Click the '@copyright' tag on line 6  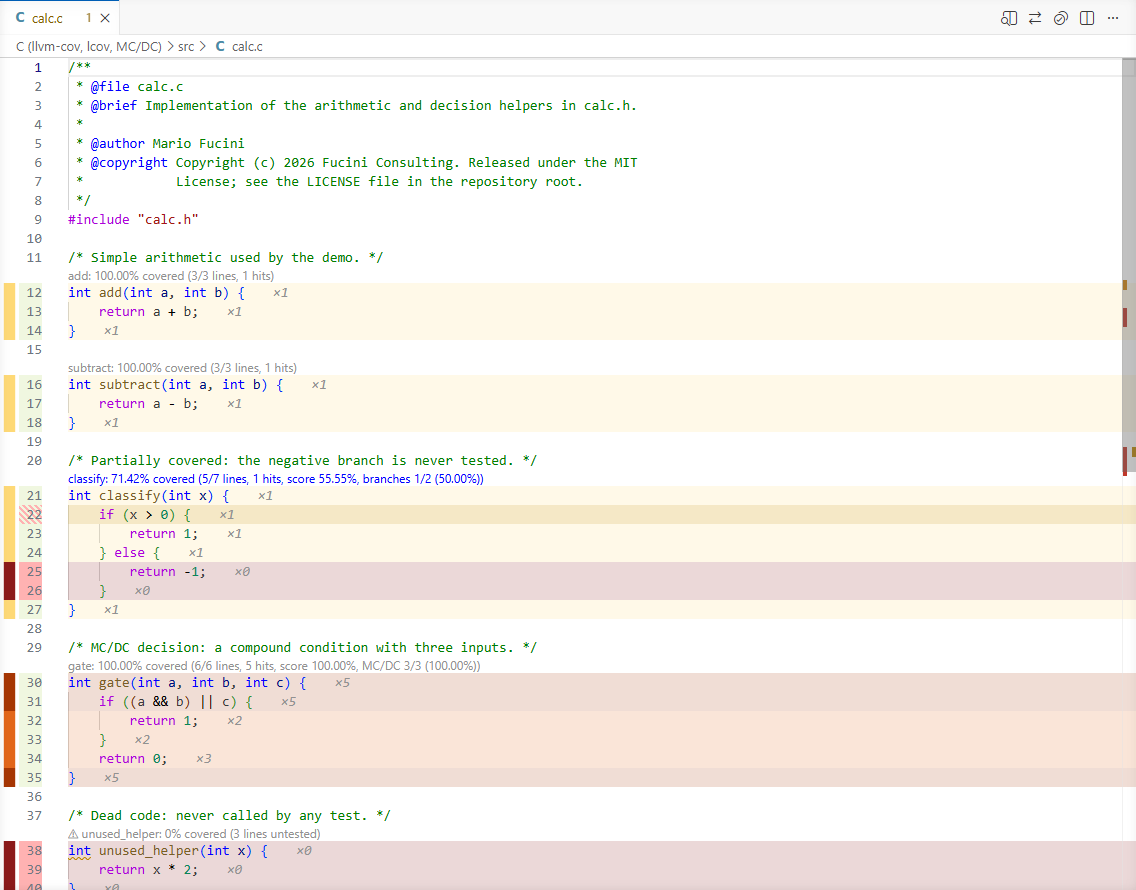pos(129,162)
